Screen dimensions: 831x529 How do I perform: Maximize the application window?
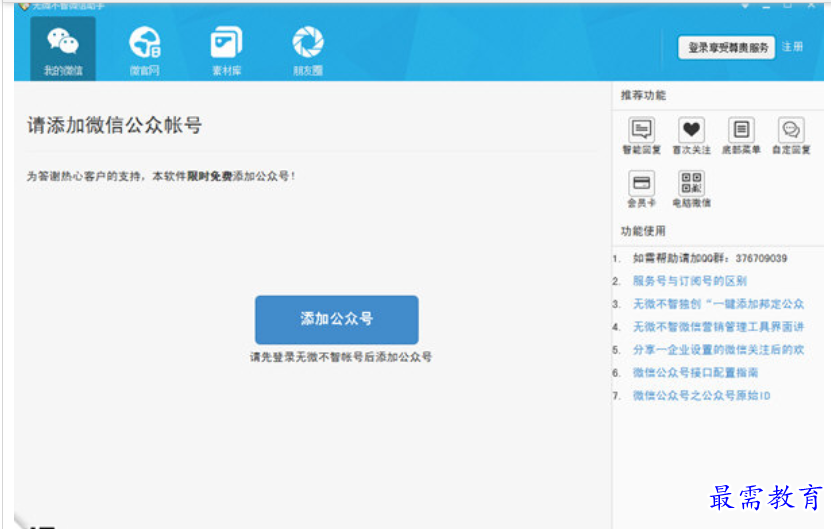tap(788, 5)
